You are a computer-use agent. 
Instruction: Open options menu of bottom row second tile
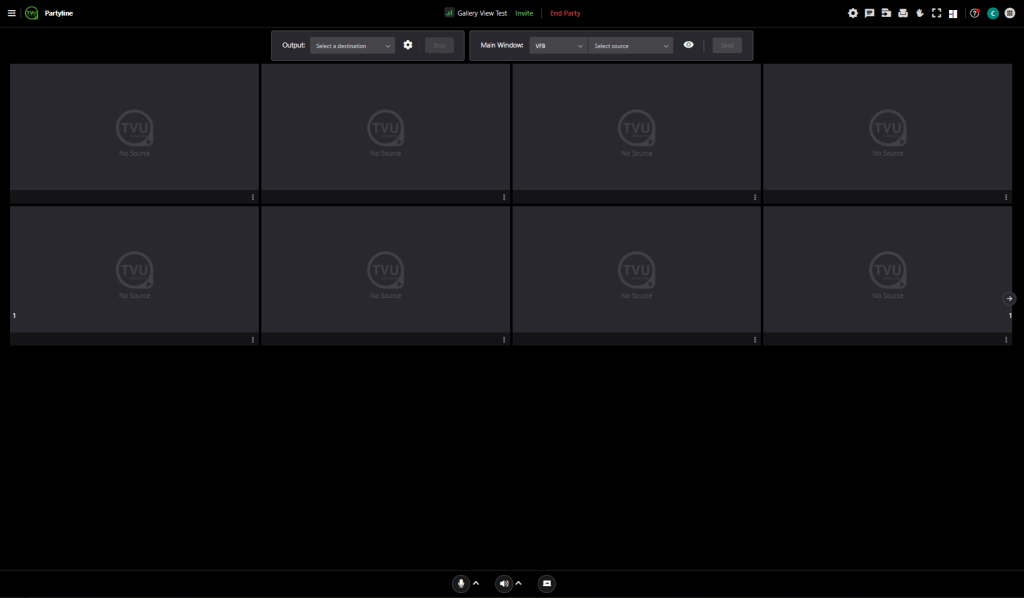504,339
